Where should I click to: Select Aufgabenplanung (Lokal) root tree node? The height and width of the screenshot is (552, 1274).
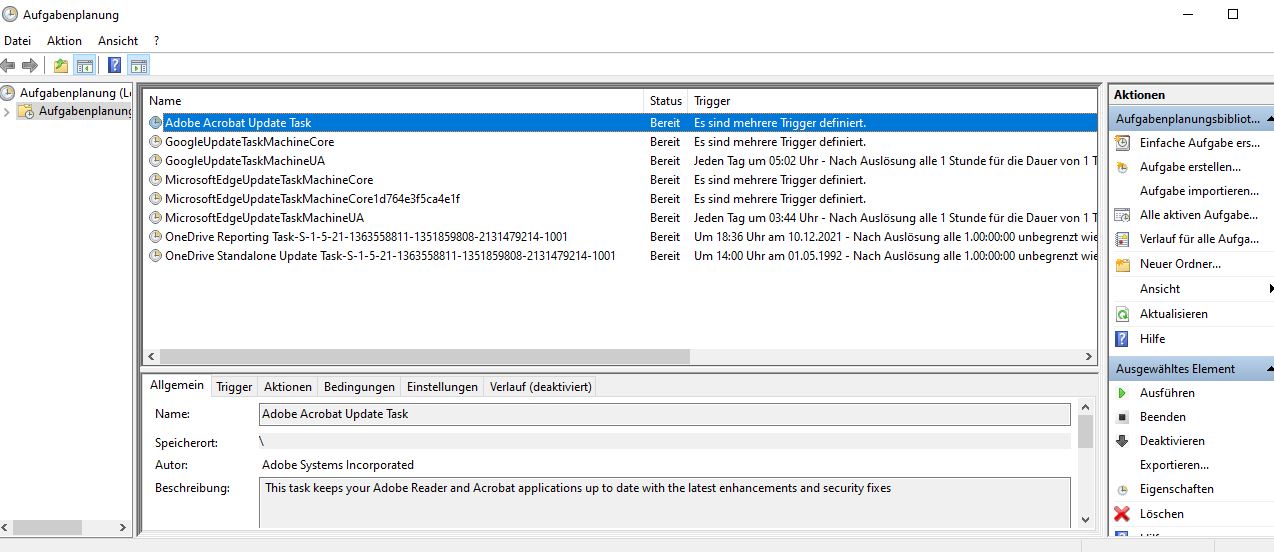[x=75, y=93]
